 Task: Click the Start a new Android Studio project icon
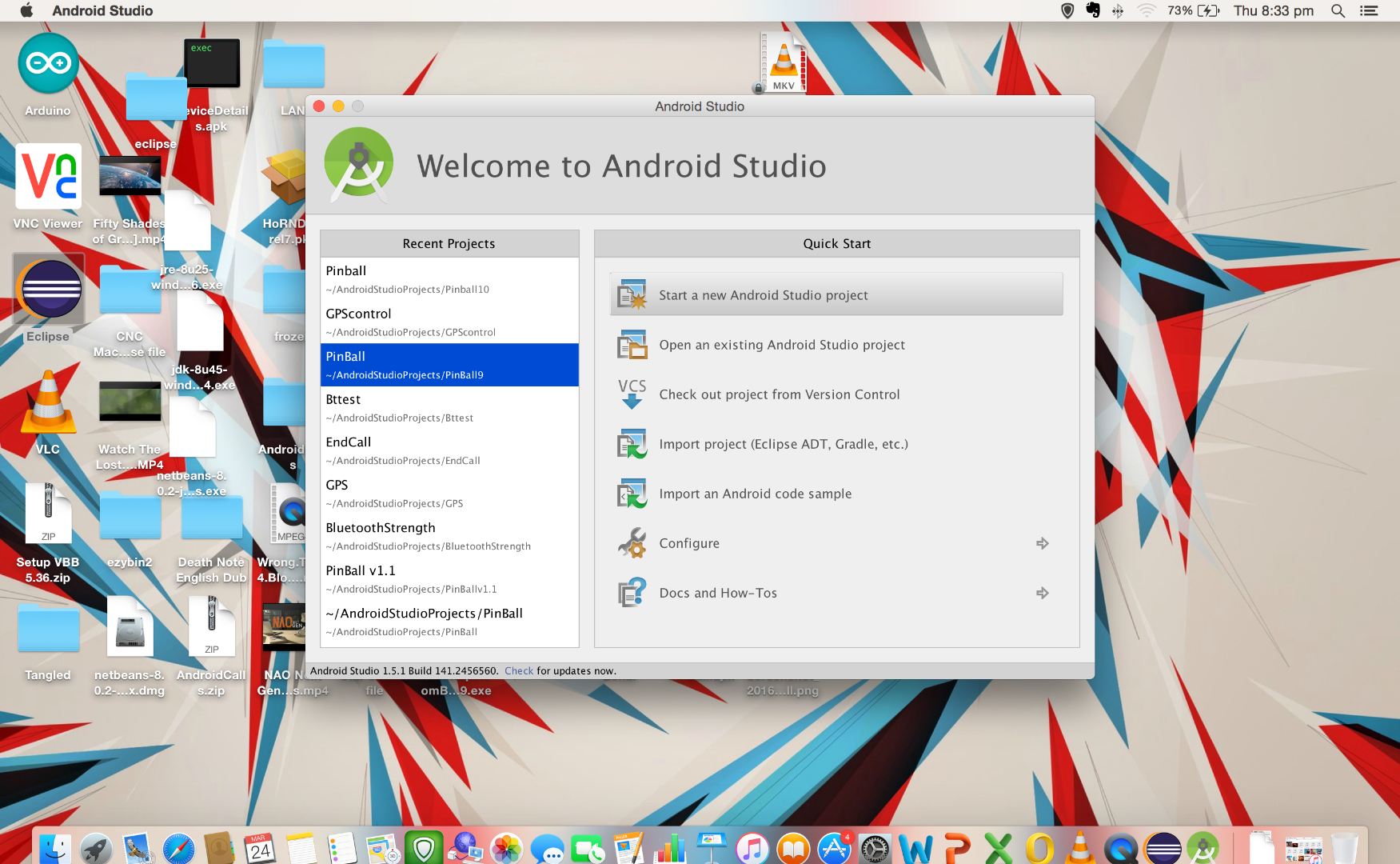tap(632, 294)
